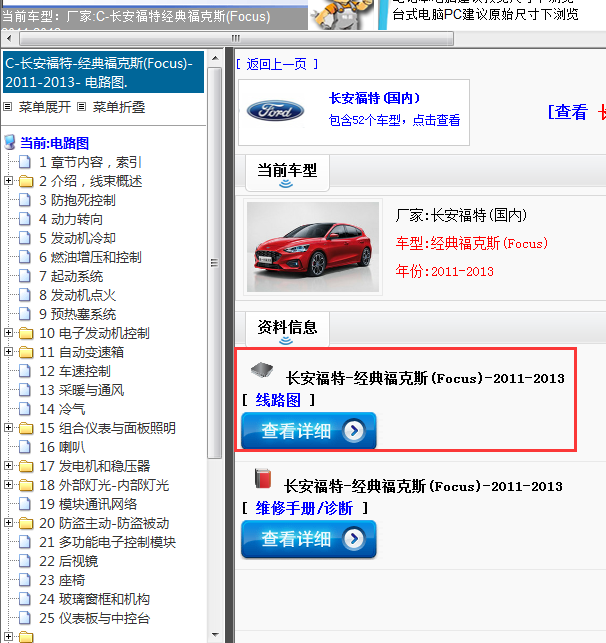Expand the 11 自动变速箱 node

(x=8, y=351)
